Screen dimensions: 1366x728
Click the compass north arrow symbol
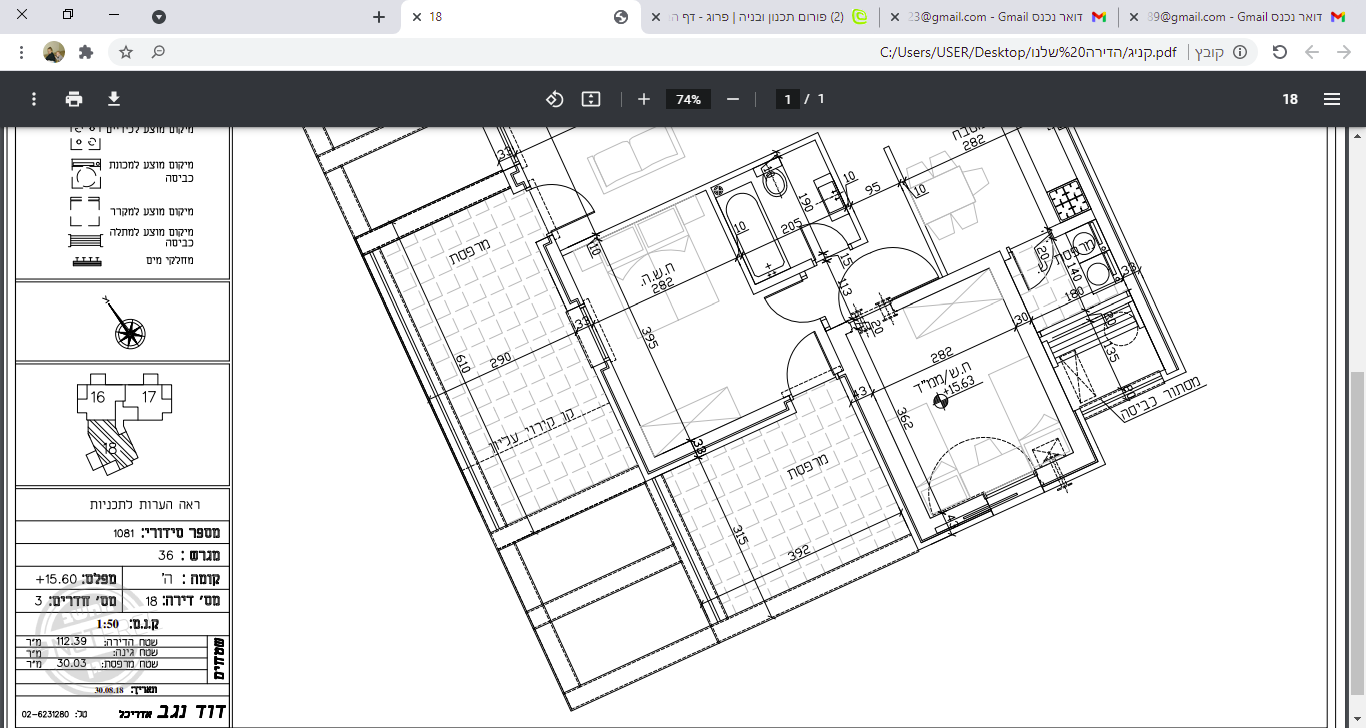tap(124, 324)
